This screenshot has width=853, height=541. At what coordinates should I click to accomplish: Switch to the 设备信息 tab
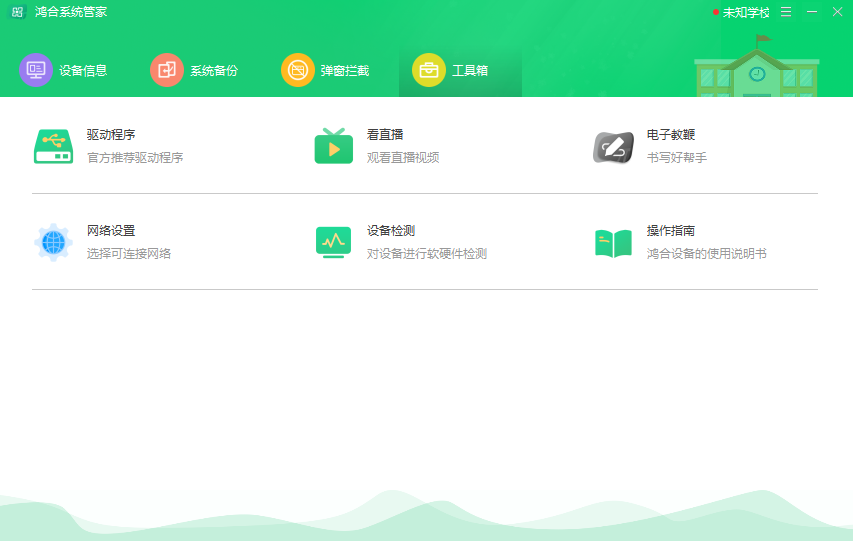83,71
